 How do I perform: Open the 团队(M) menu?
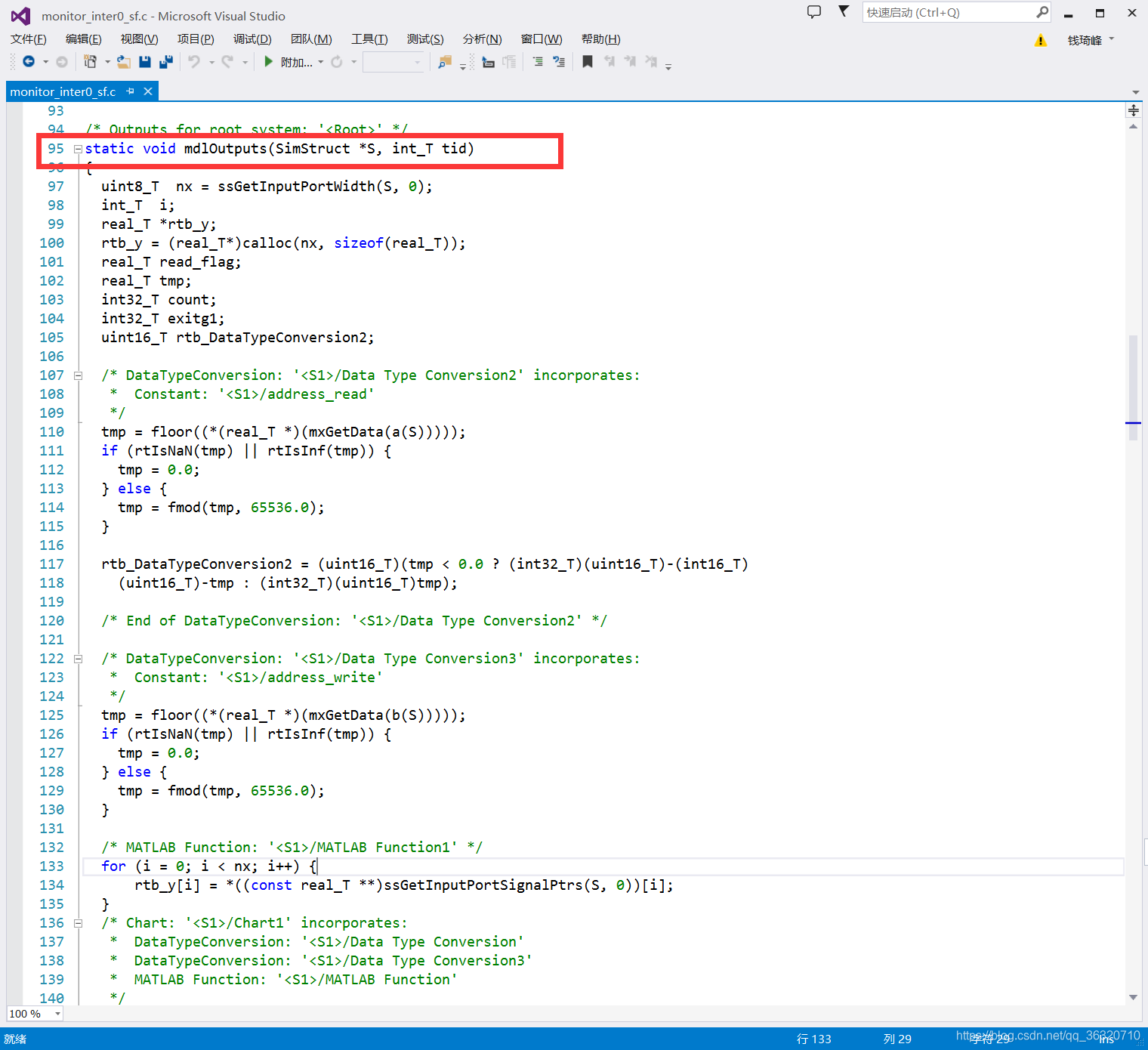[311, 39]
